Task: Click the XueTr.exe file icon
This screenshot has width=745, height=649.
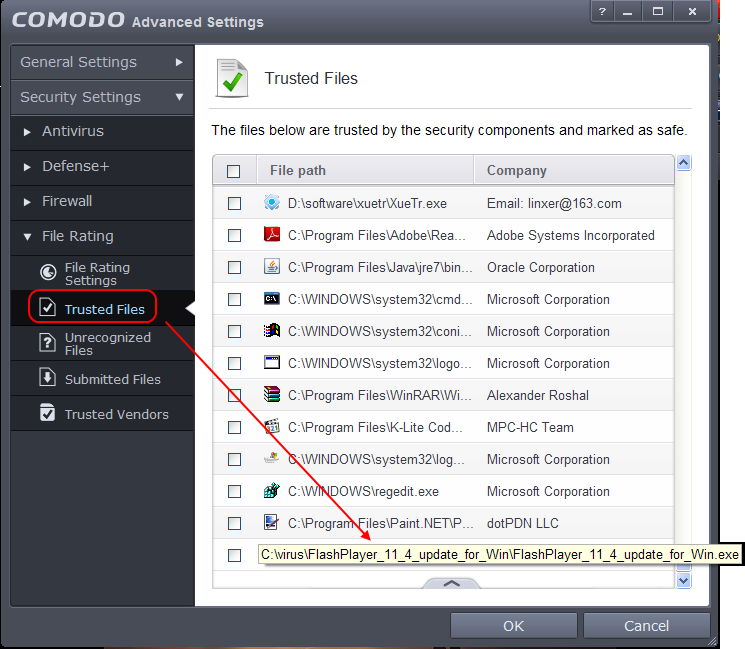Action: click(272, 203)
